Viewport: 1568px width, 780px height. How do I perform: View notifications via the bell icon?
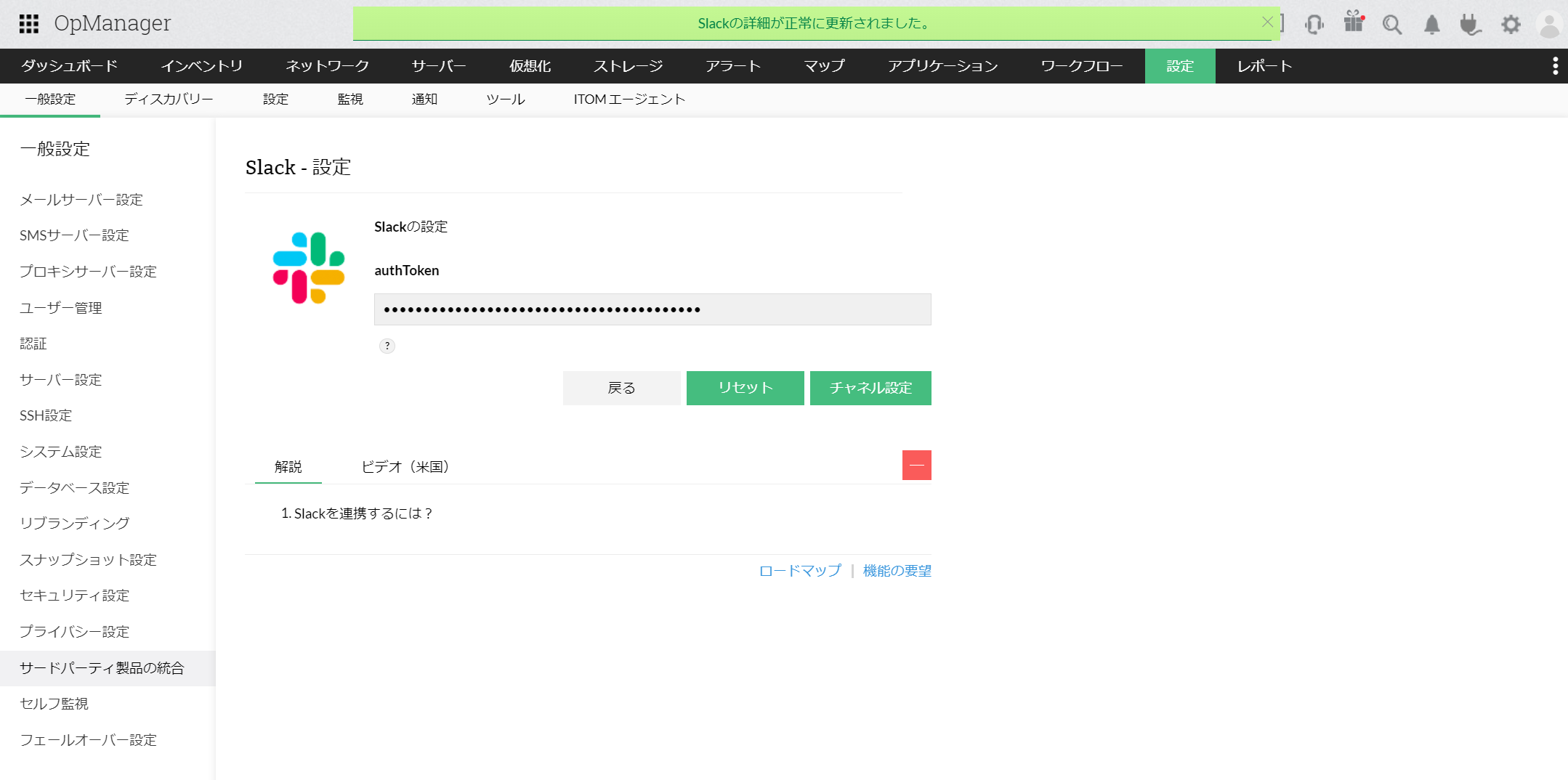tap(1431, 24)
